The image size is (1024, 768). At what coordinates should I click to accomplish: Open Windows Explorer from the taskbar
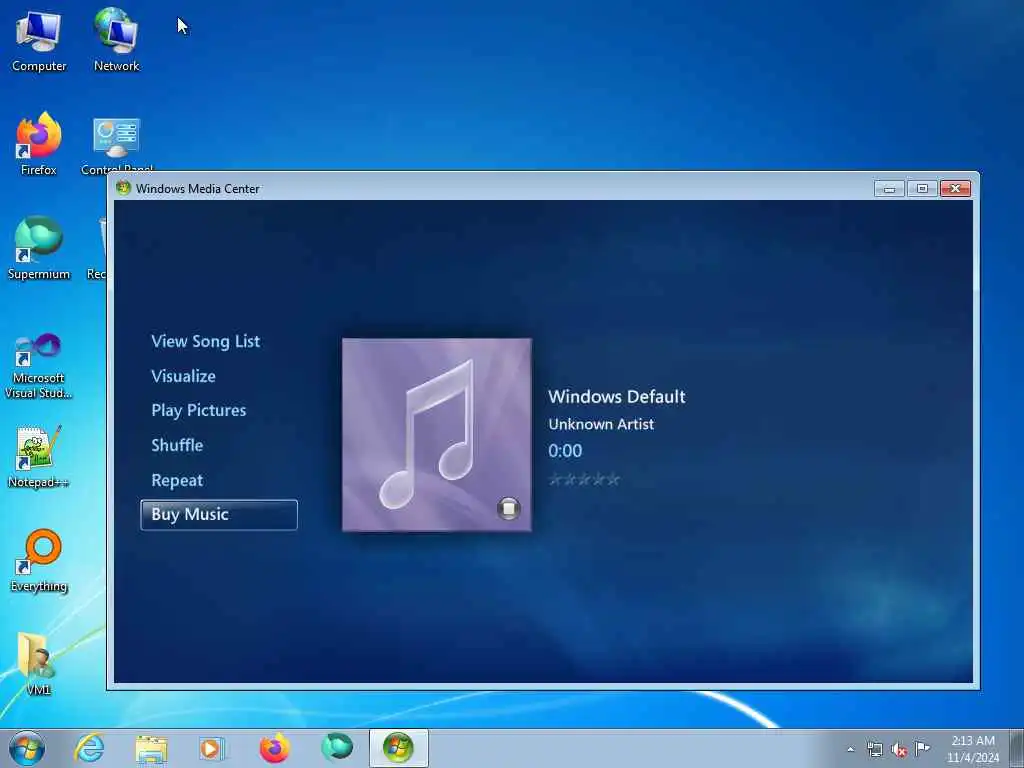pos(152,748)
